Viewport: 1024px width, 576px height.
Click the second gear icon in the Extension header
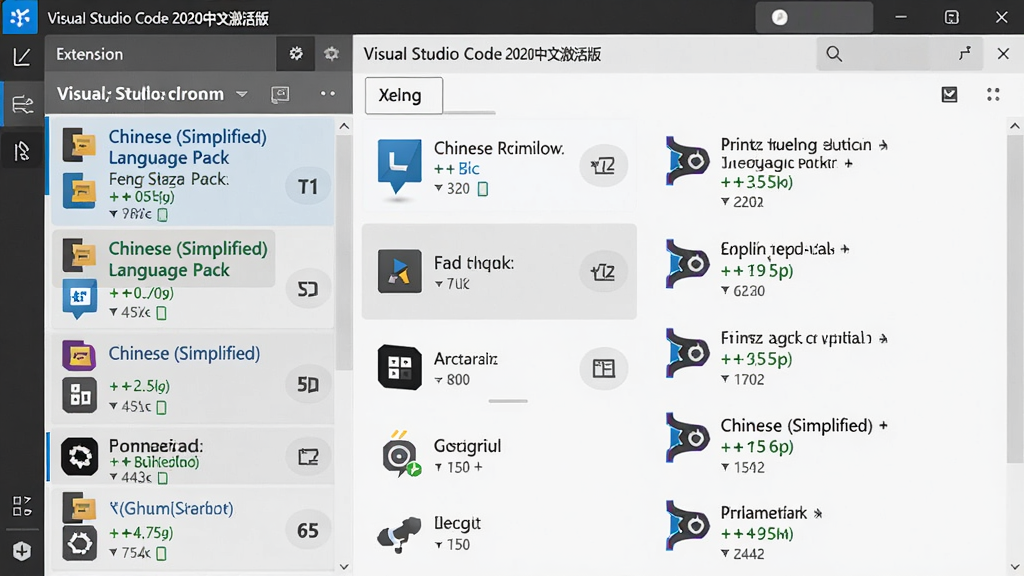click(331, 54)
